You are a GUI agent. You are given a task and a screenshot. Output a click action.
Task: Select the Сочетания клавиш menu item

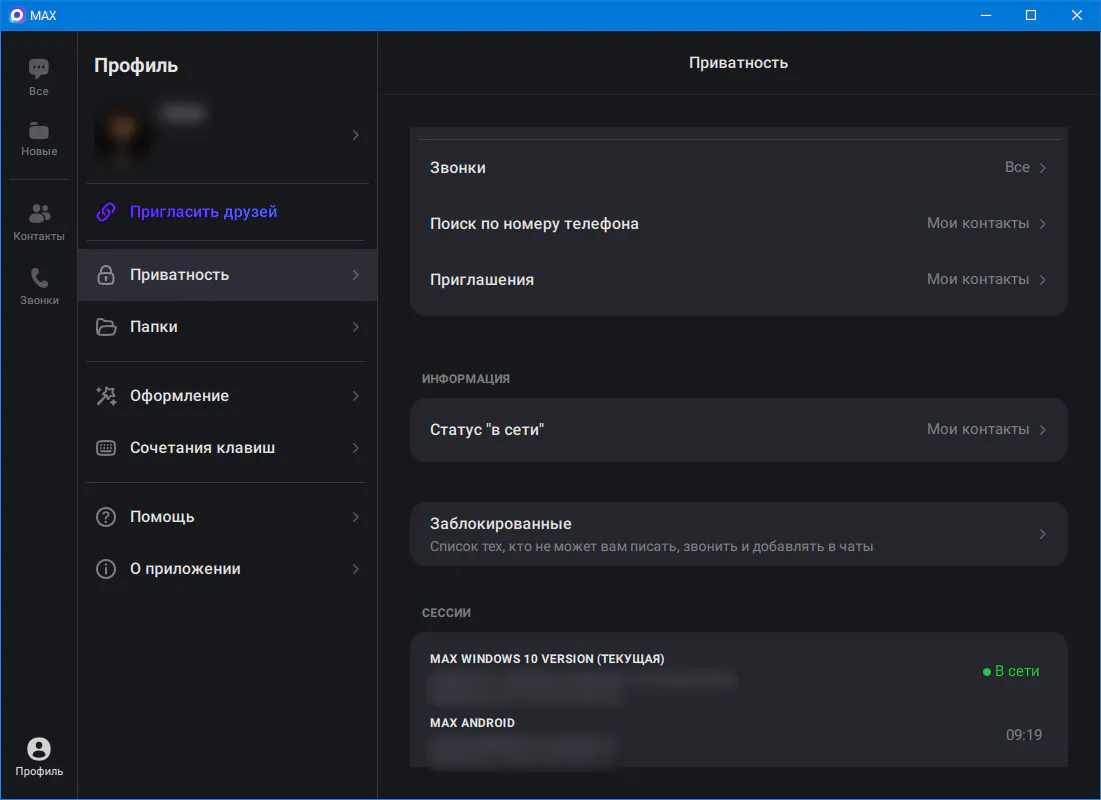pos(228,447)
